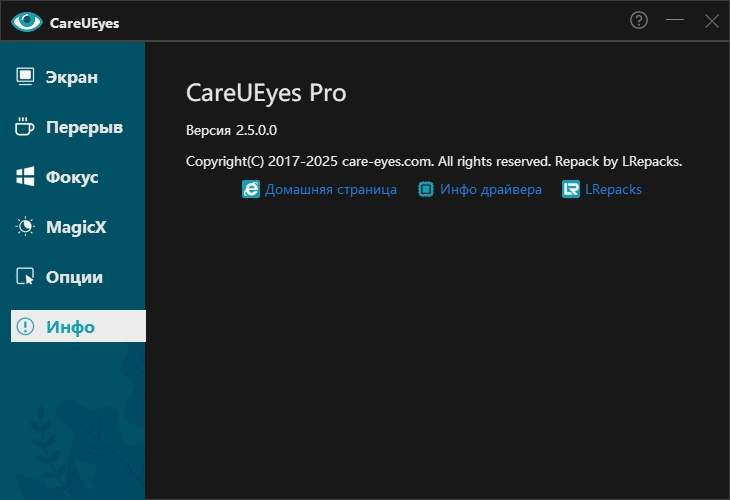This screenshot has width=730, height=500.
Task: Click the chip icon before Инфо драйвера
Action: [426, 189]
